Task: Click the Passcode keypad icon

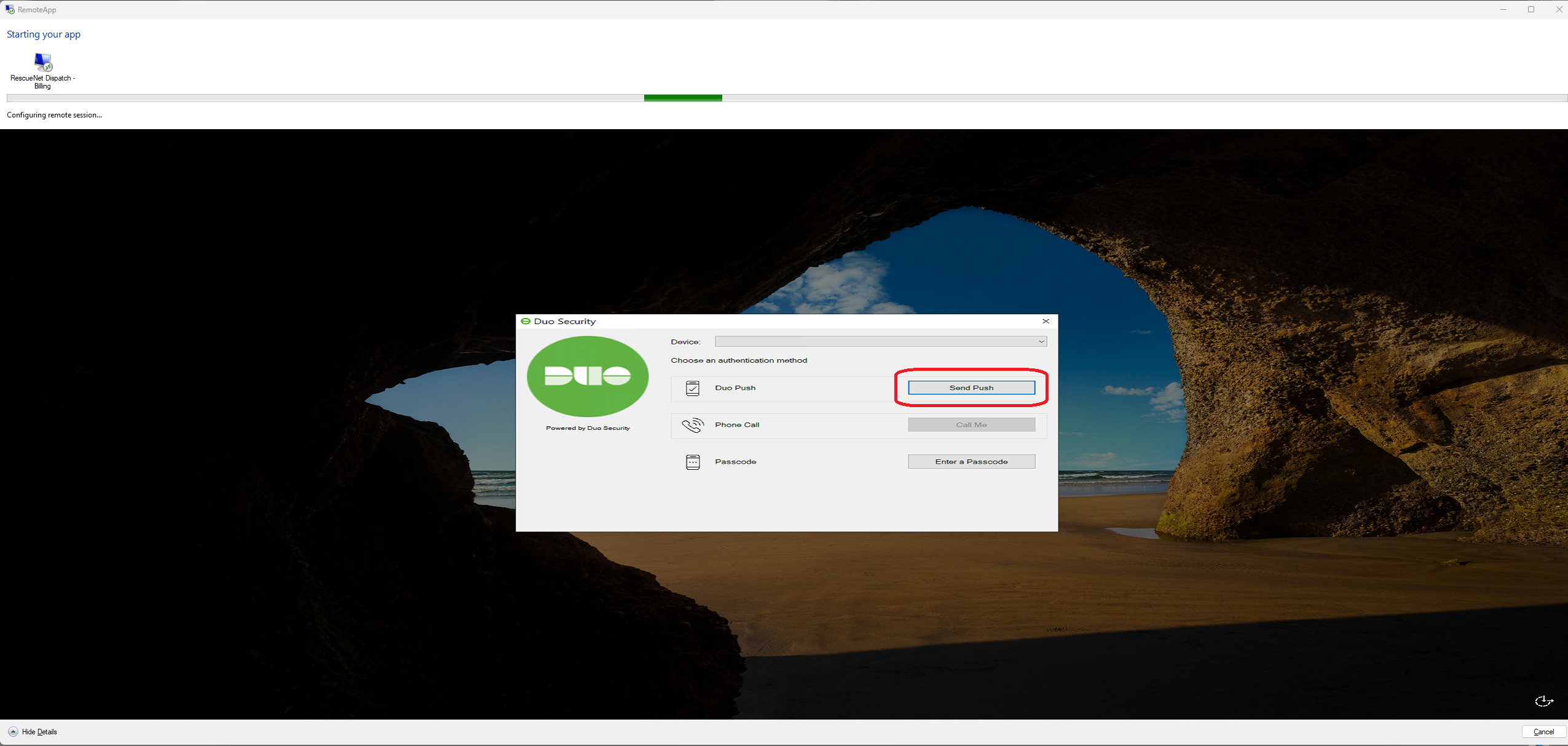Action: click(x=693, y=462)
